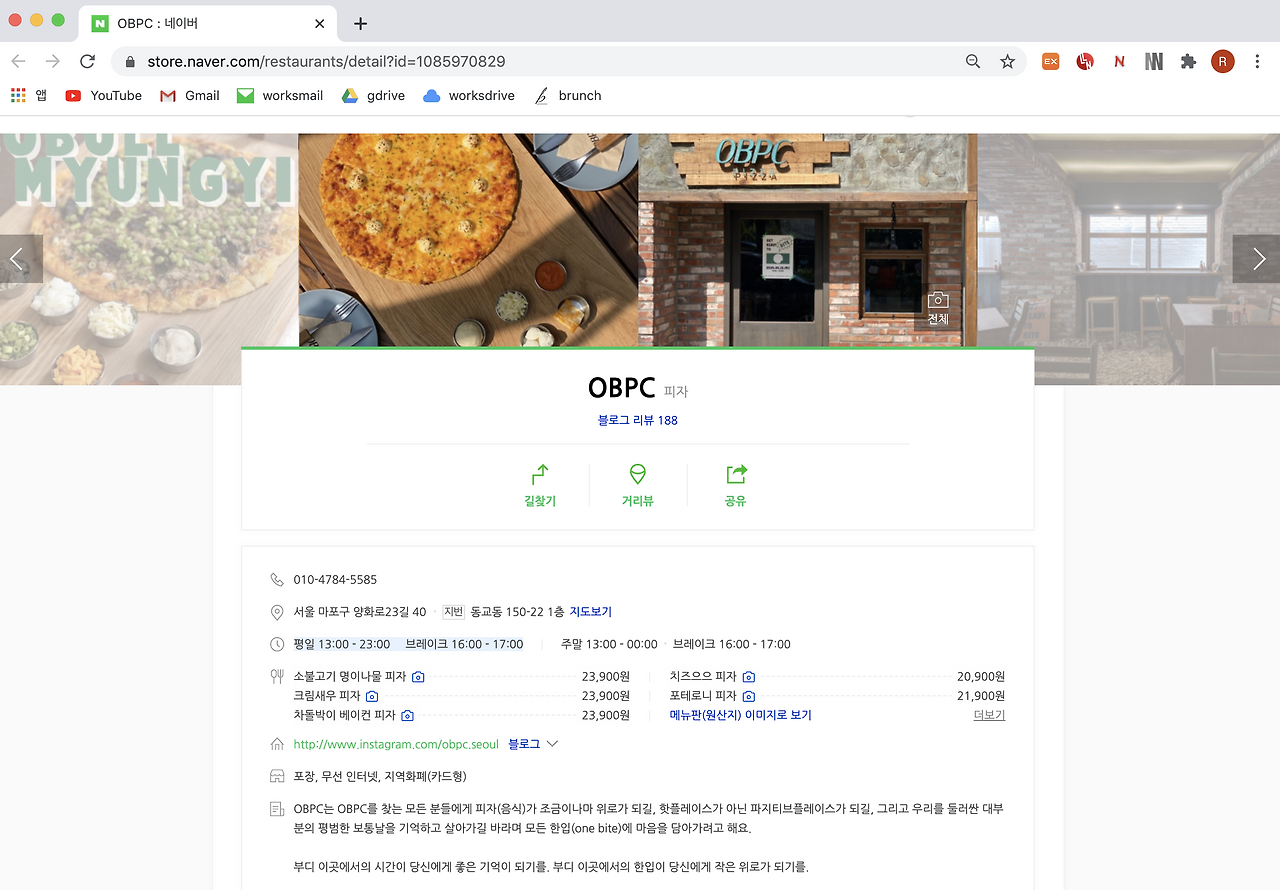The height and width of the screenshot is (890, 1280).
Task: Click the 길찾기 directions button
Action: tap(540, 486)
